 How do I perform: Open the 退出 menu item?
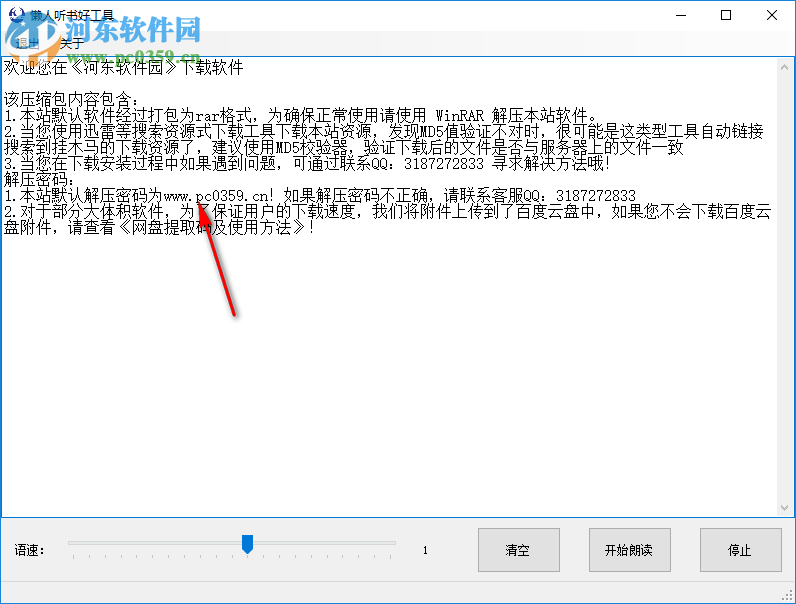[x=27, y=44]
